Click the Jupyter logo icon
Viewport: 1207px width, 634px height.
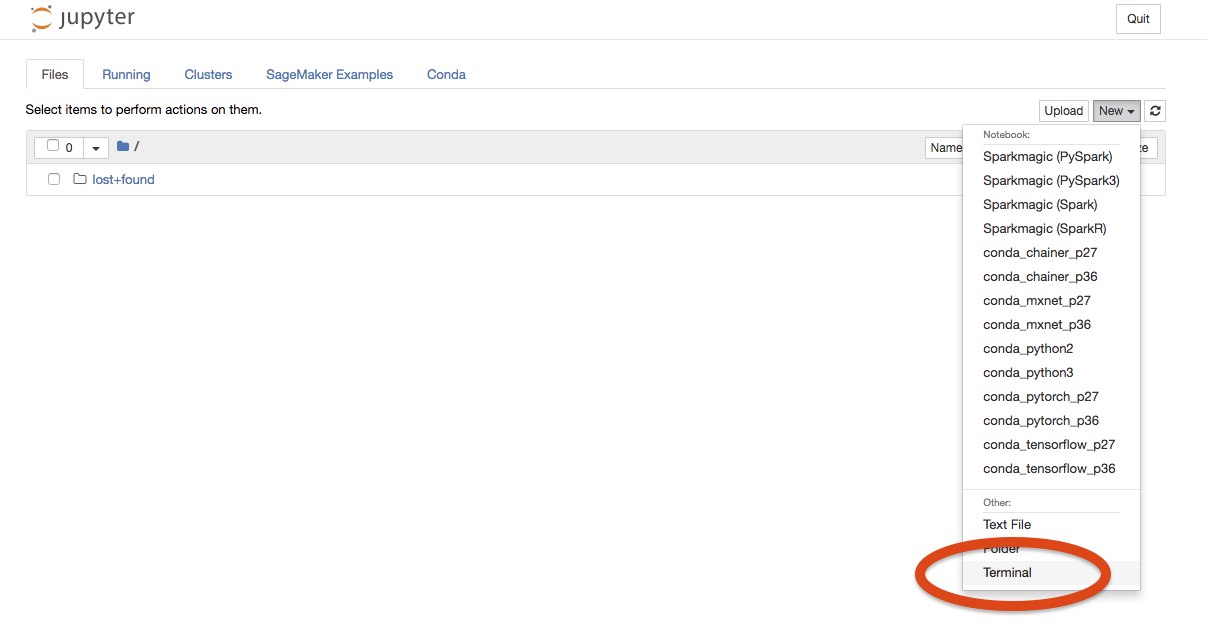[41, 18]
